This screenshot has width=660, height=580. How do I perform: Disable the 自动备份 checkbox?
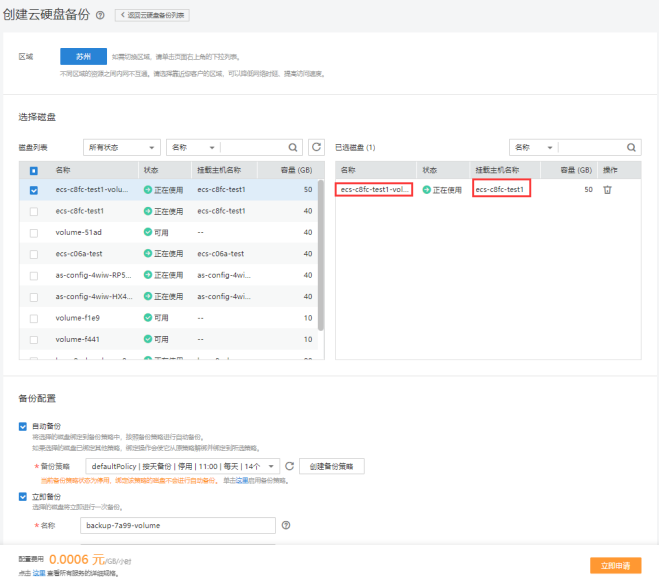24,426
